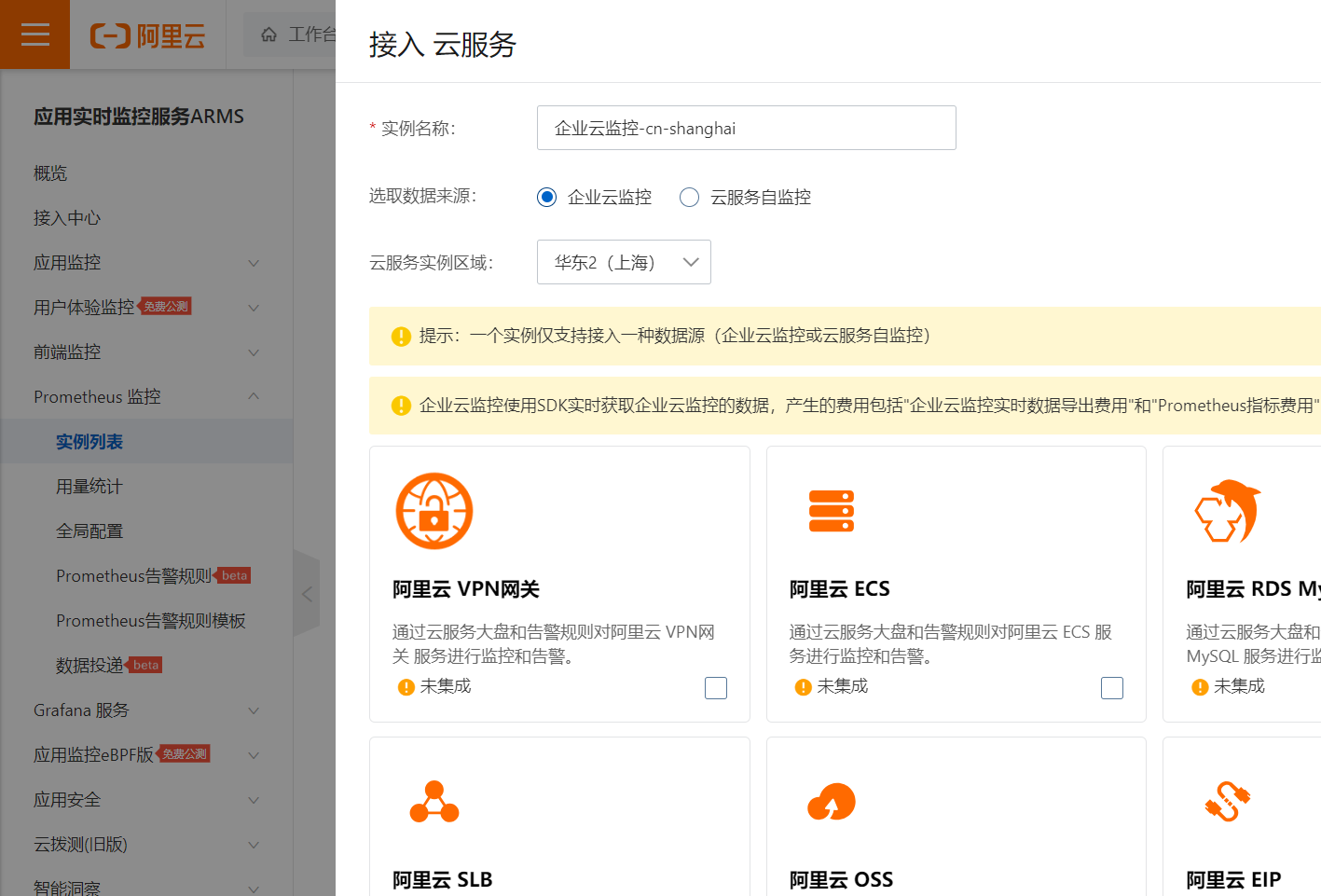Click 未集成 text on the VPN网关 card
The height and width of the screenshot is (896, 1321).
(446, 686)
